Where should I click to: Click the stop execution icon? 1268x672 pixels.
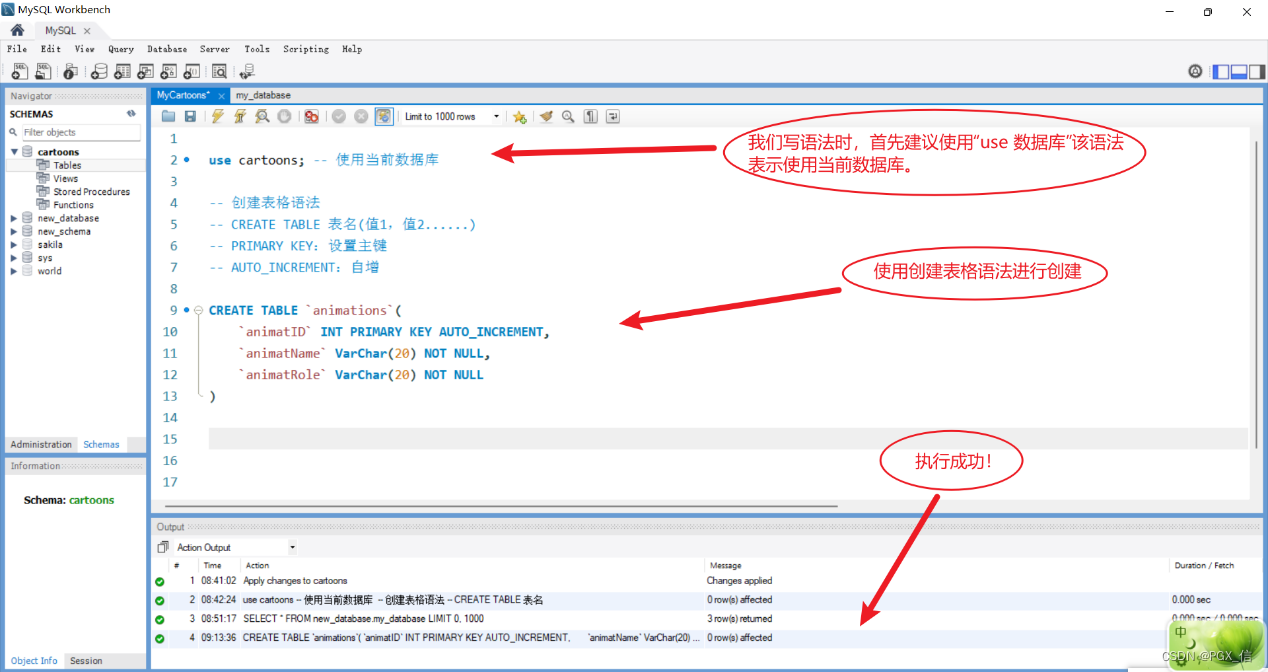point(284,116)
